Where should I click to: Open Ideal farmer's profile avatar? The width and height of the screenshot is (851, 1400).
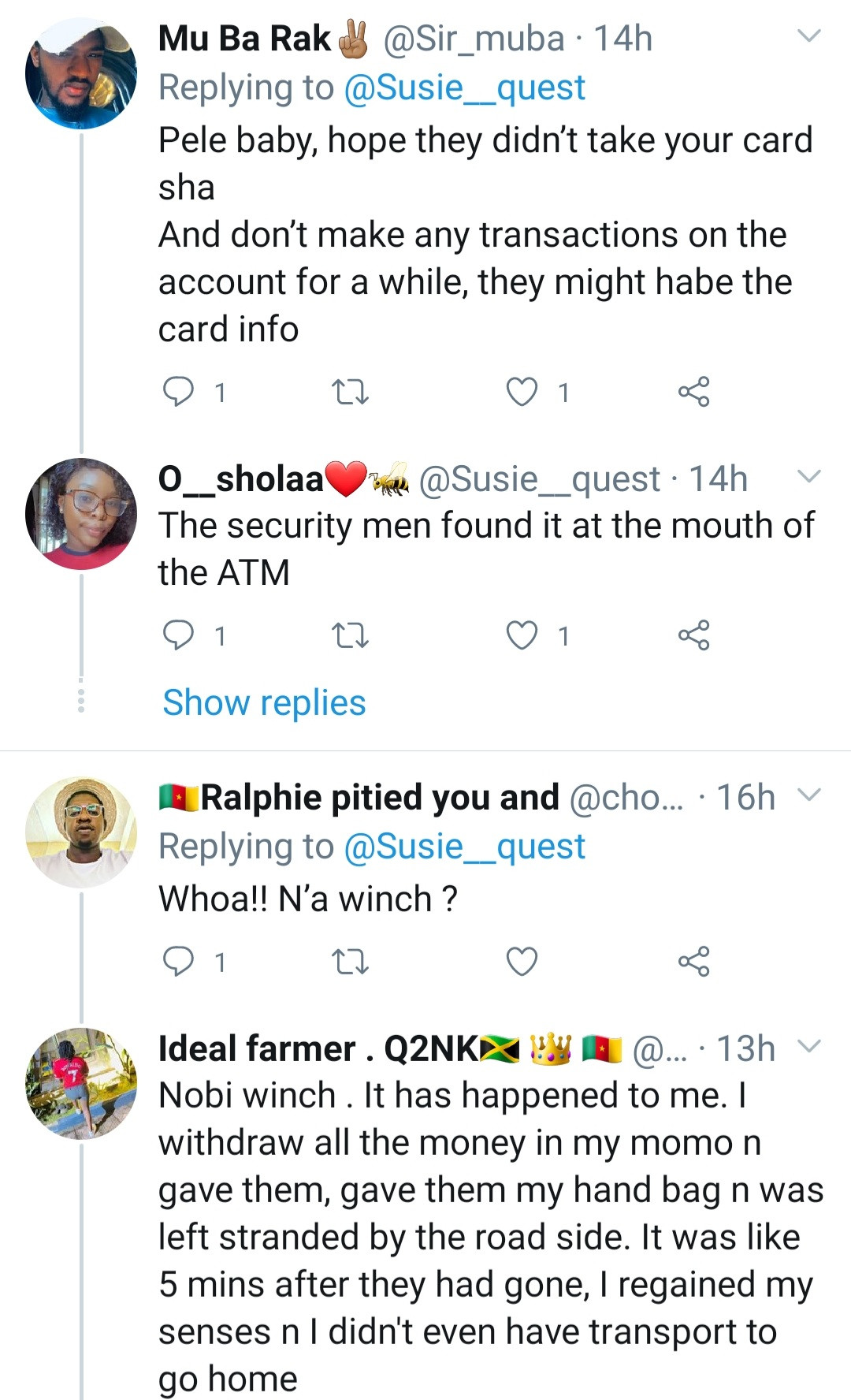81,1083
